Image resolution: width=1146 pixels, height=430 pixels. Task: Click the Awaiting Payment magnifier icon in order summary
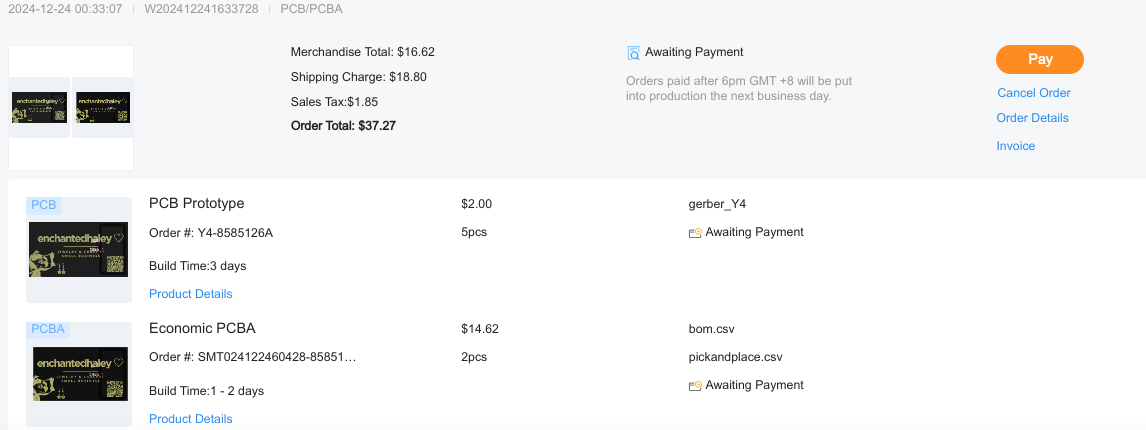(x=633, y=53)
